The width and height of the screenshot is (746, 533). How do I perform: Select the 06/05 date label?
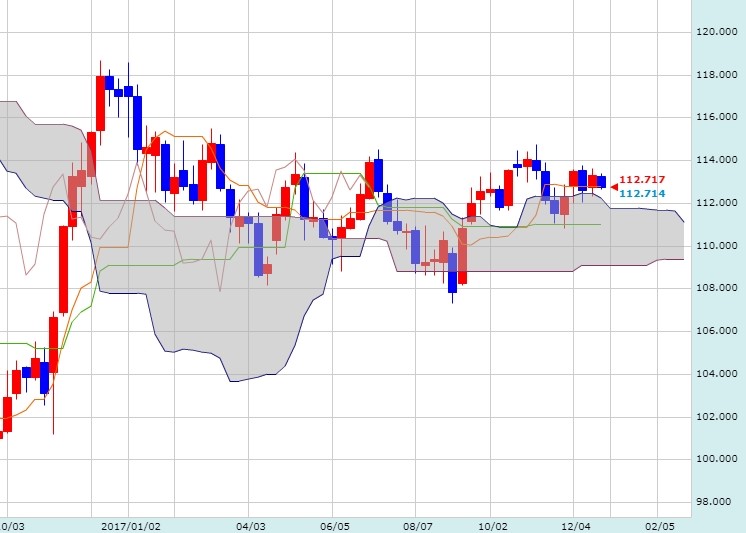click(x=334, y=526)
